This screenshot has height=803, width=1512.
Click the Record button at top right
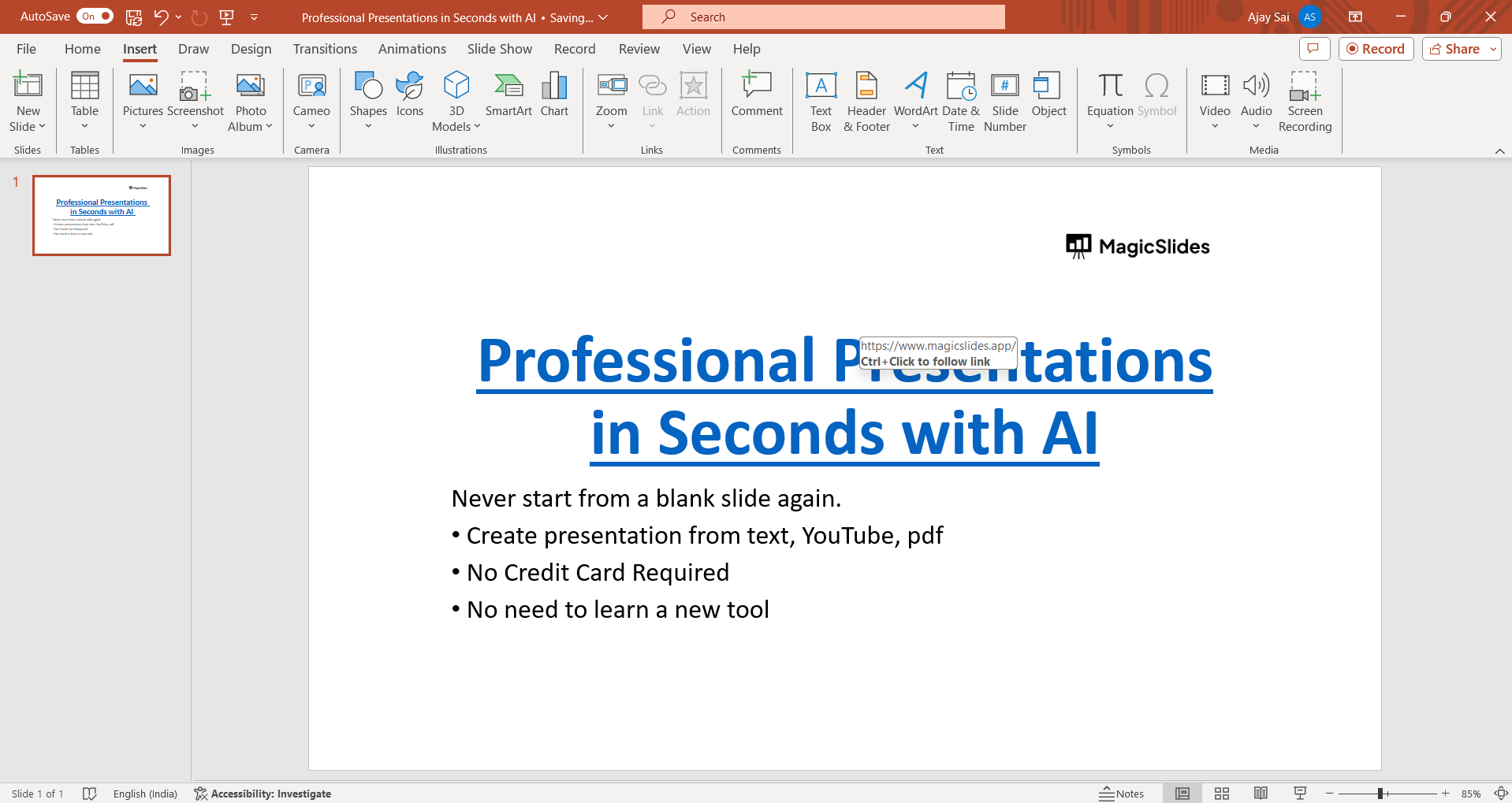click(x=1376, y=49)
